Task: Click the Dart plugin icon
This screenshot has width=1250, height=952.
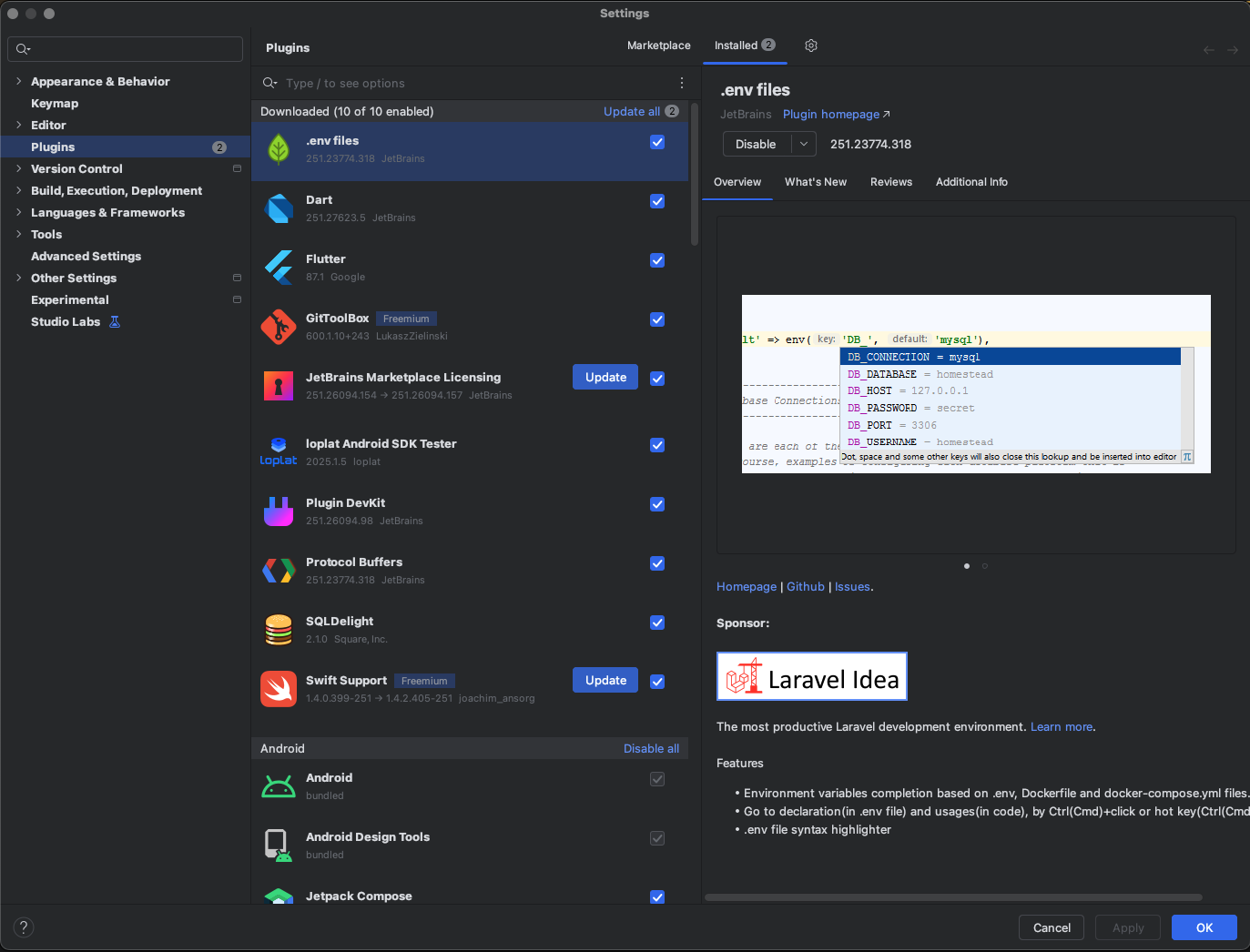Action: coord(279,208)
